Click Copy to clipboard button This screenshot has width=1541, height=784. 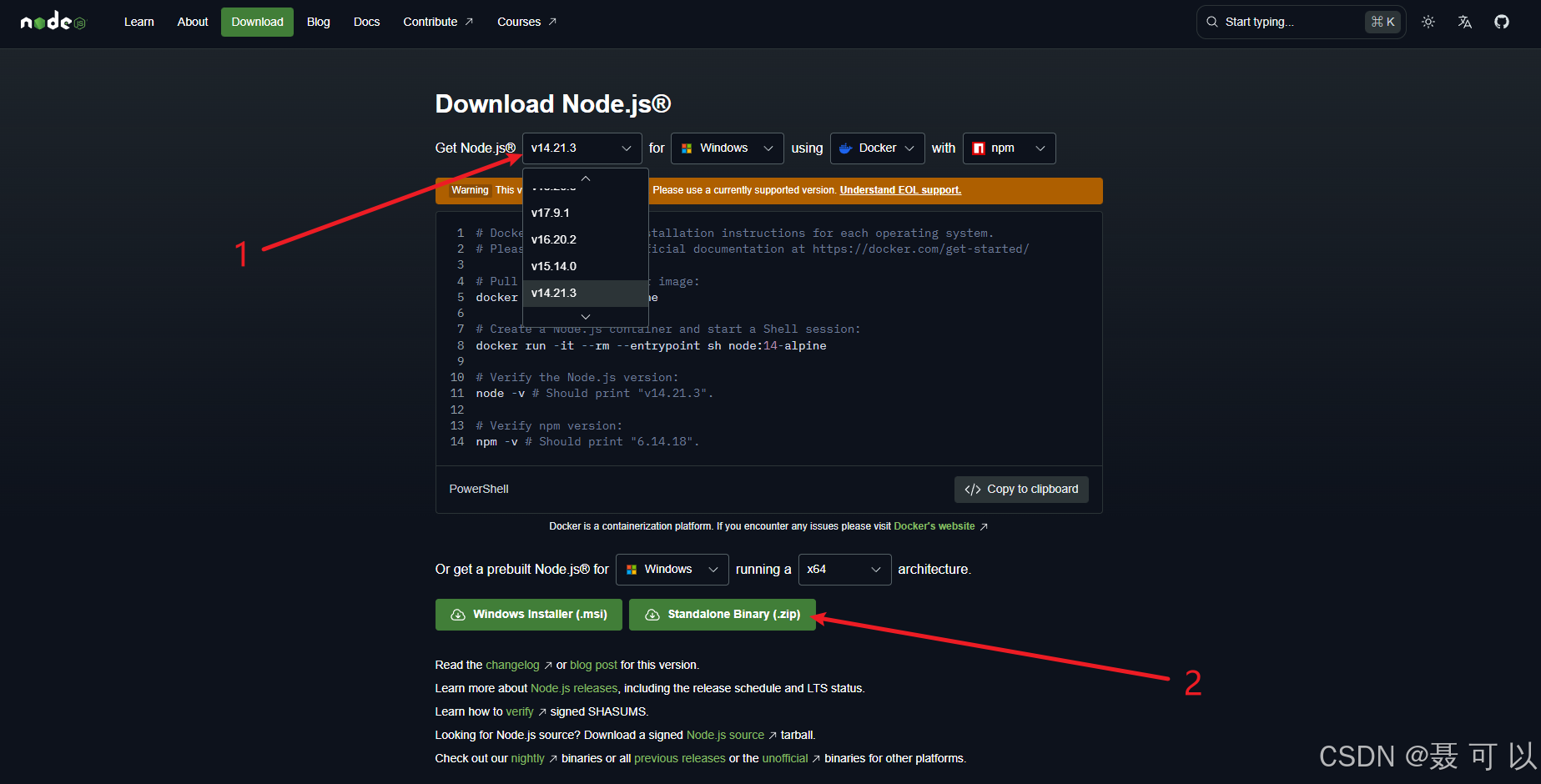click(1021, 490)
